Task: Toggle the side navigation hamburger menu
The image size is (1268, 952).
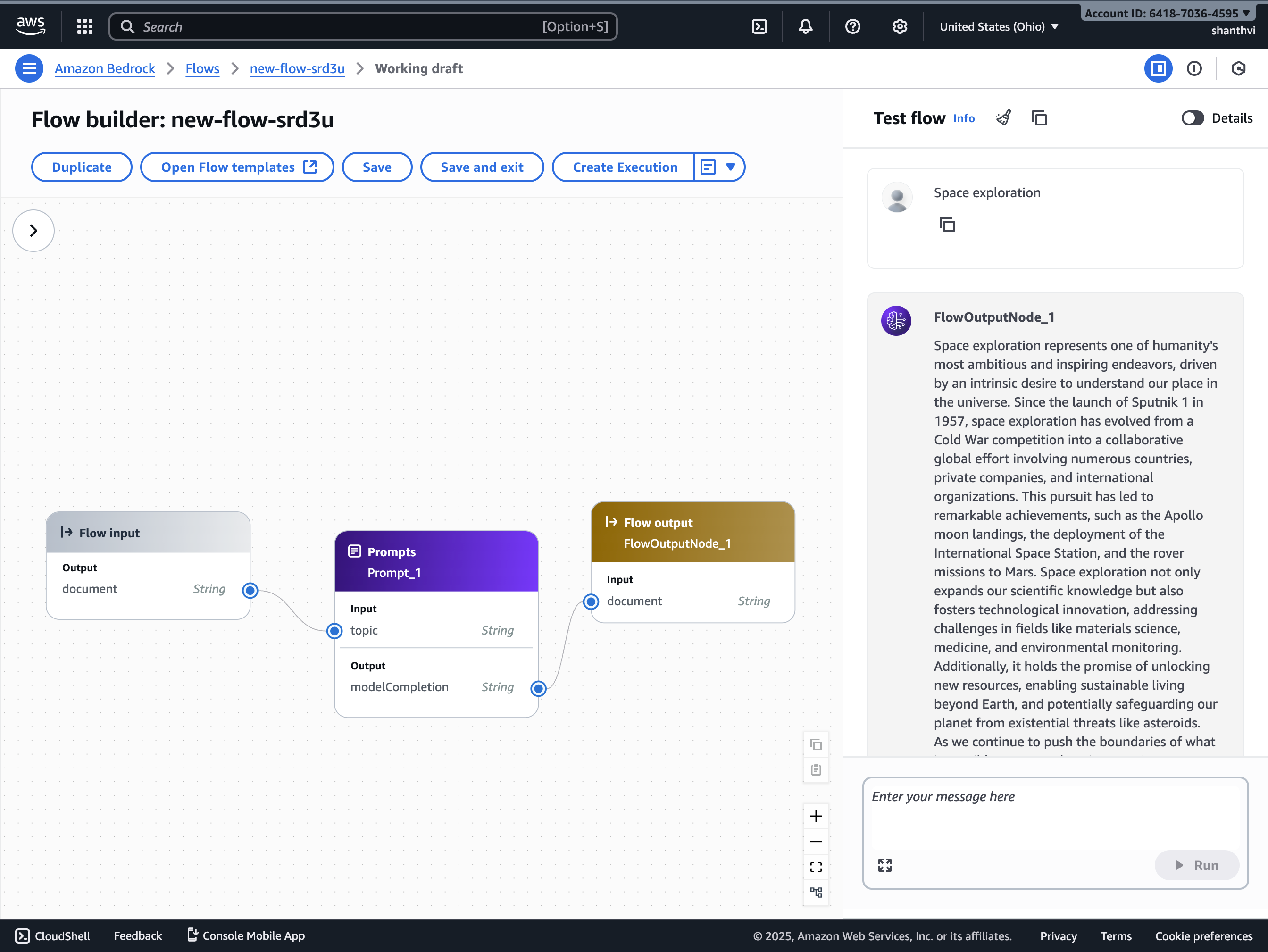Action: point(29,69)
